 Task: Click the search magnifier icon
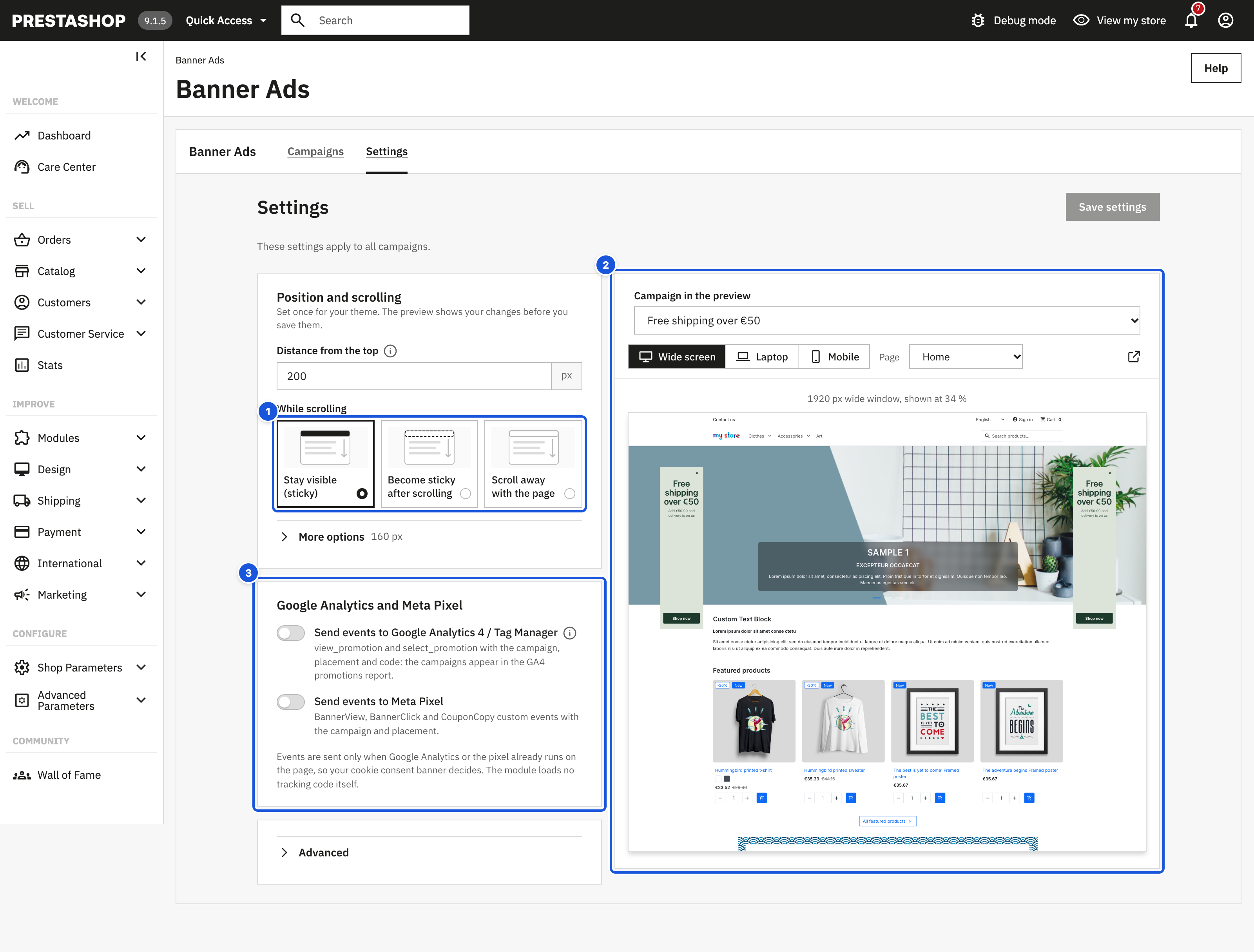(x=297, y=20)
